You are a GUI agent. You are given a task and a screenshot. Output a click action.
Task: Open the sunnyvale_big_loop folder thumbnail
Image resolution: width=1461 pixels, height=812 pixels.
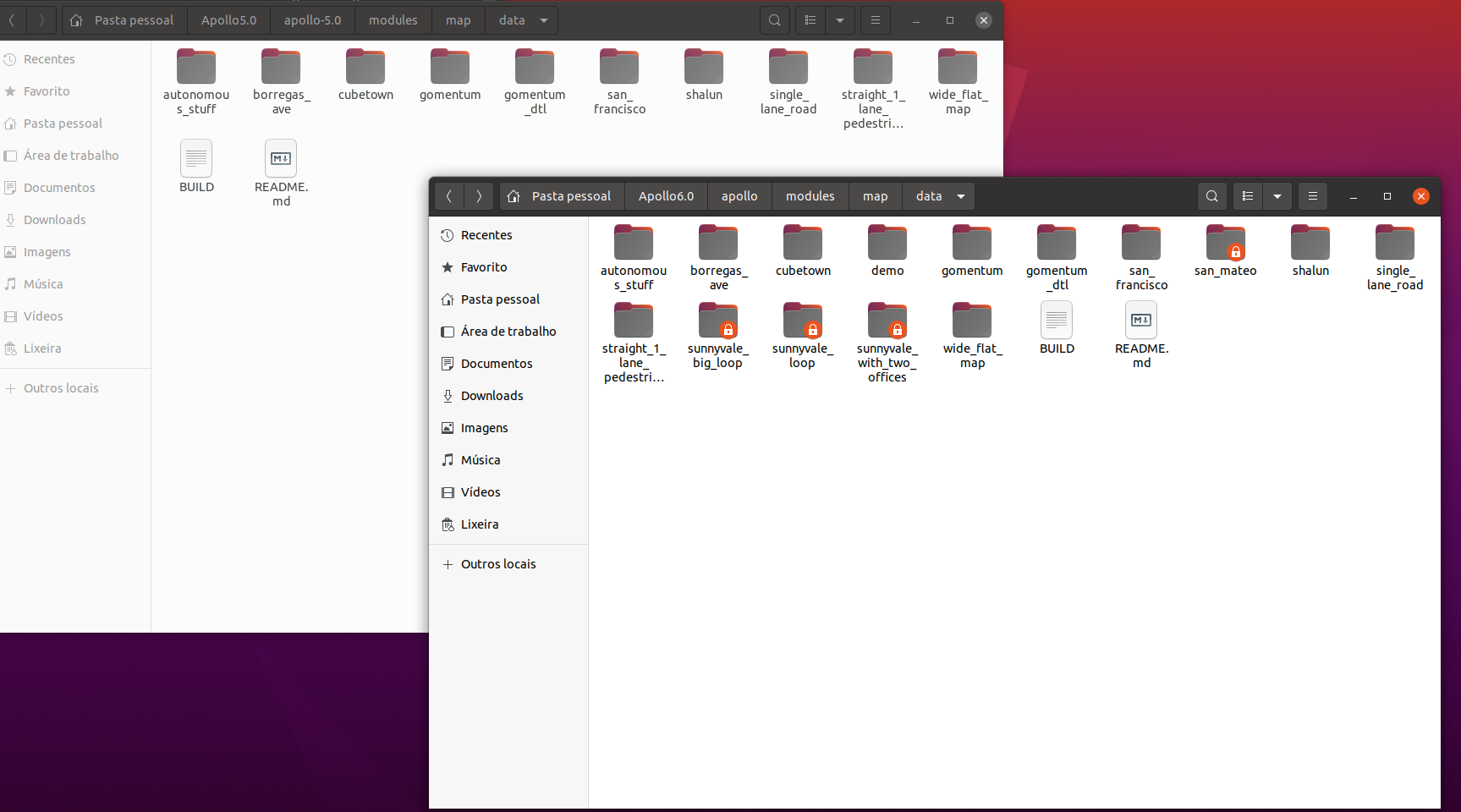[x=717, y=321]
